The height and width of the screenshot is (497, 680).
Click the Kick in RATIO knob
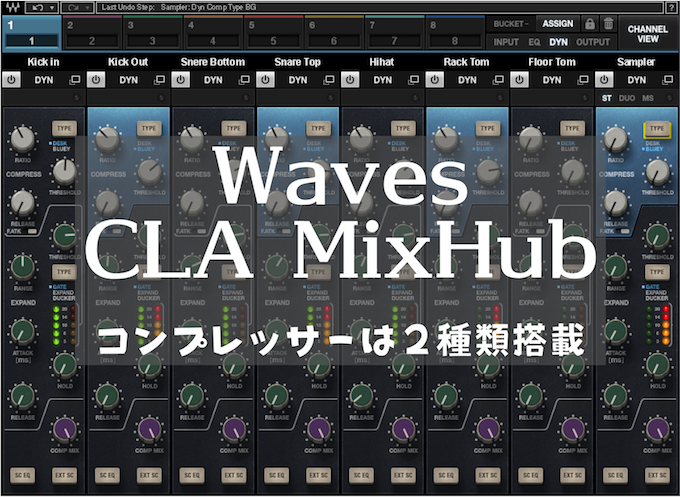[x=23, y=139]
